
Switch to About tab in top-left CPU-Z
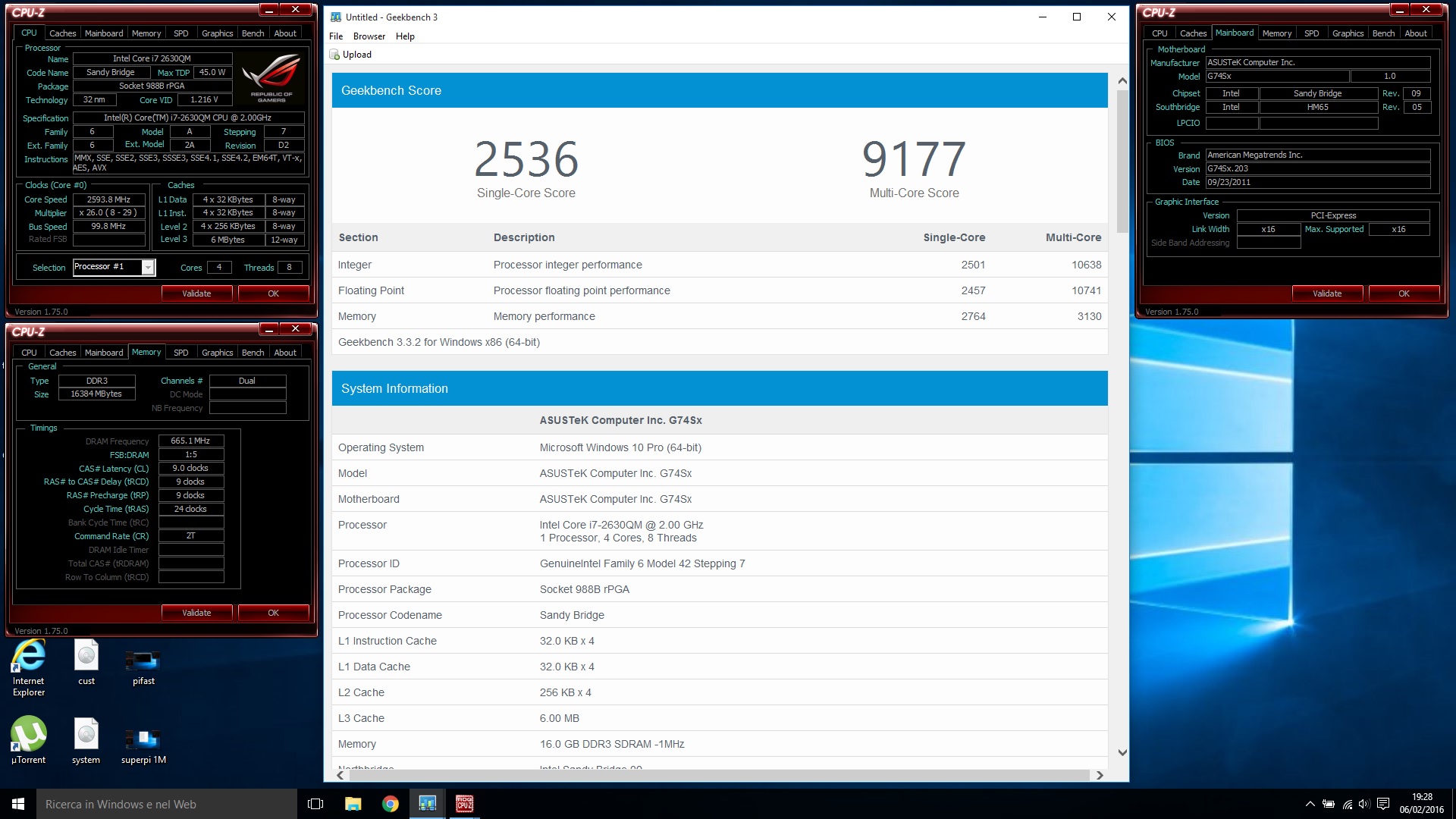click(x=285, y=33)
